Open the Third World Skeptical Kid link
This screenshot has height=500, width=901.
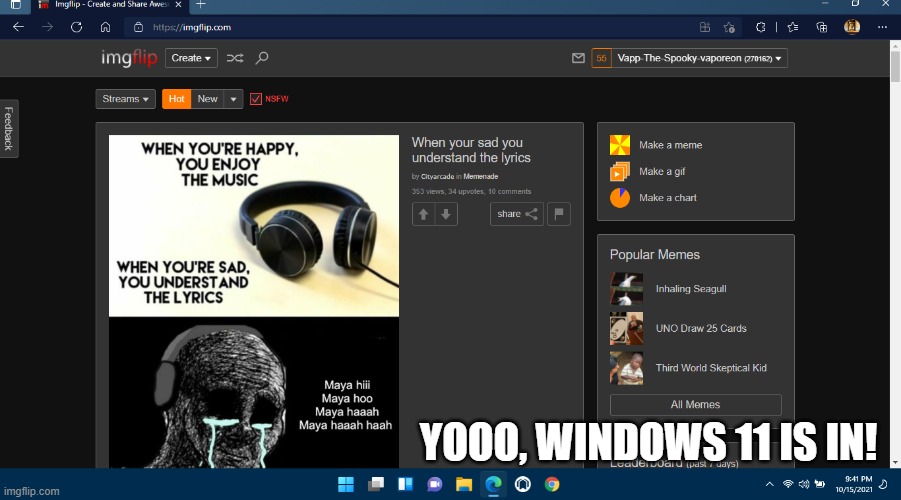pos(711,368)
